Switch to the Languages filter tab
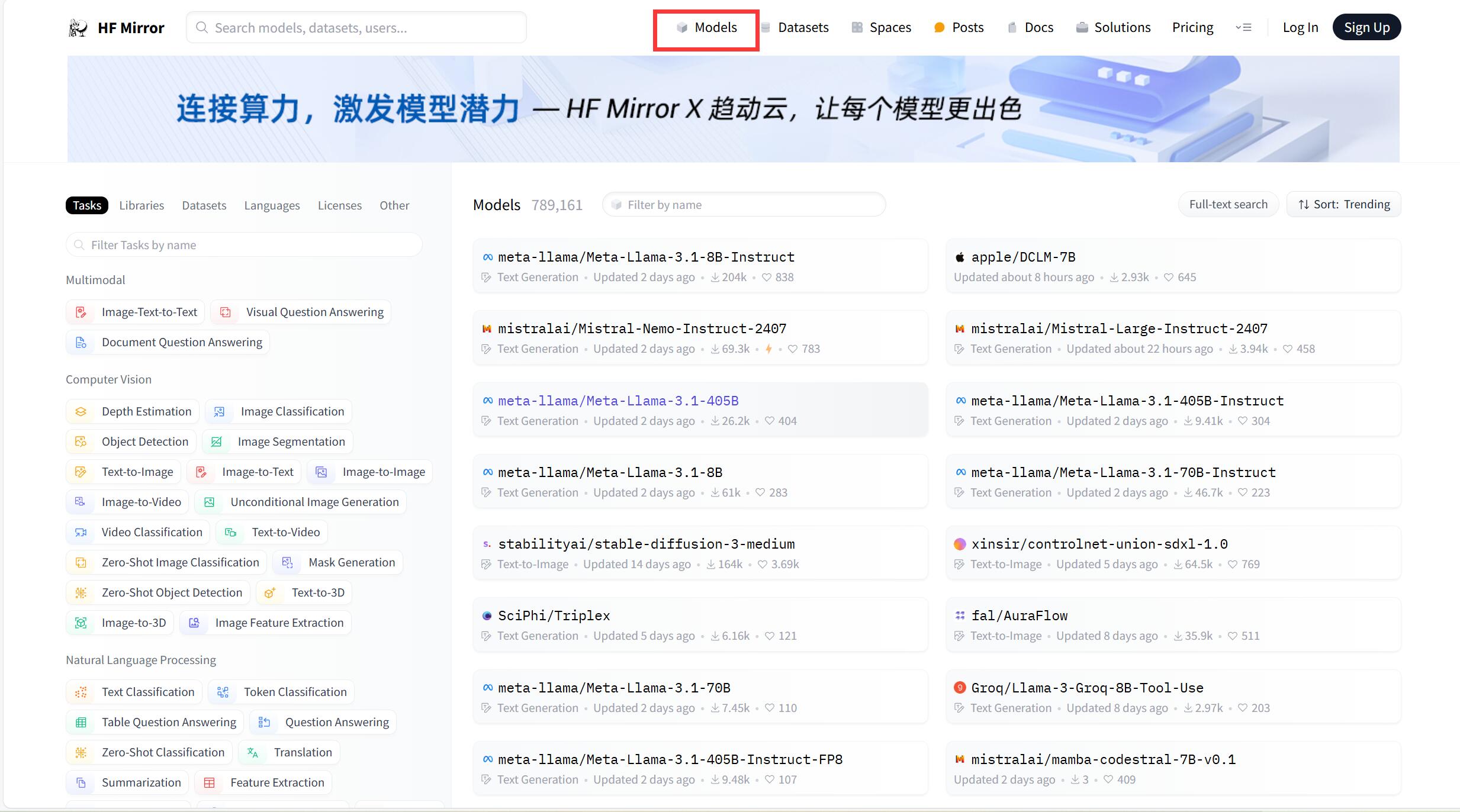Viewport: 1460px width, 812px height. [x=272, y=205]
